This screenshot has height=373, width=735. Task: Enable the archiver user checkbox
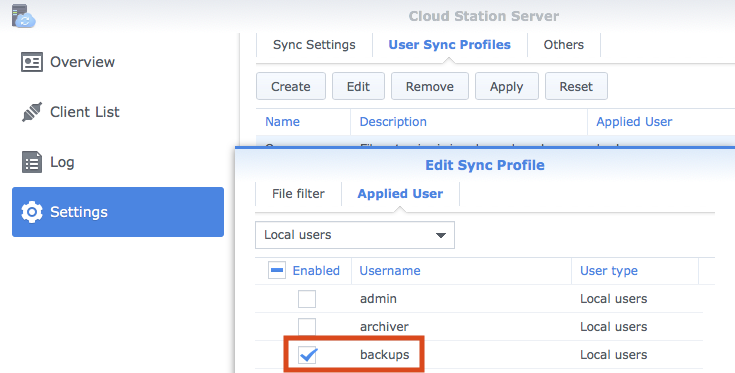(x=307, y=326)
